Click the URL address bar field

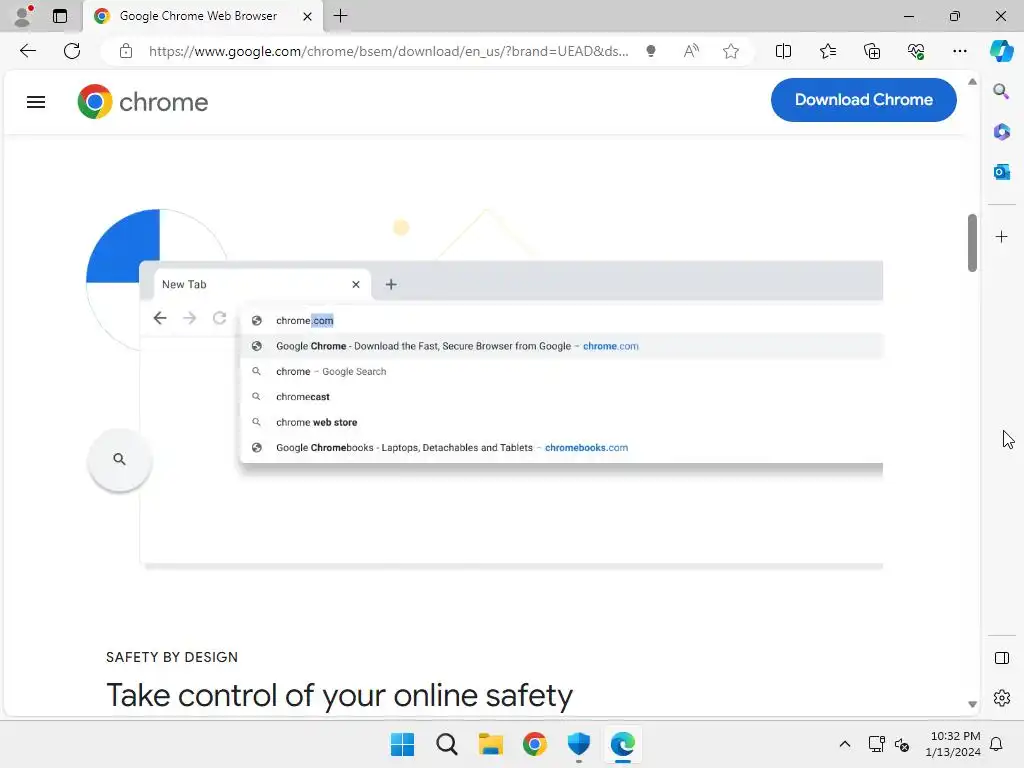tap(388, 51)
